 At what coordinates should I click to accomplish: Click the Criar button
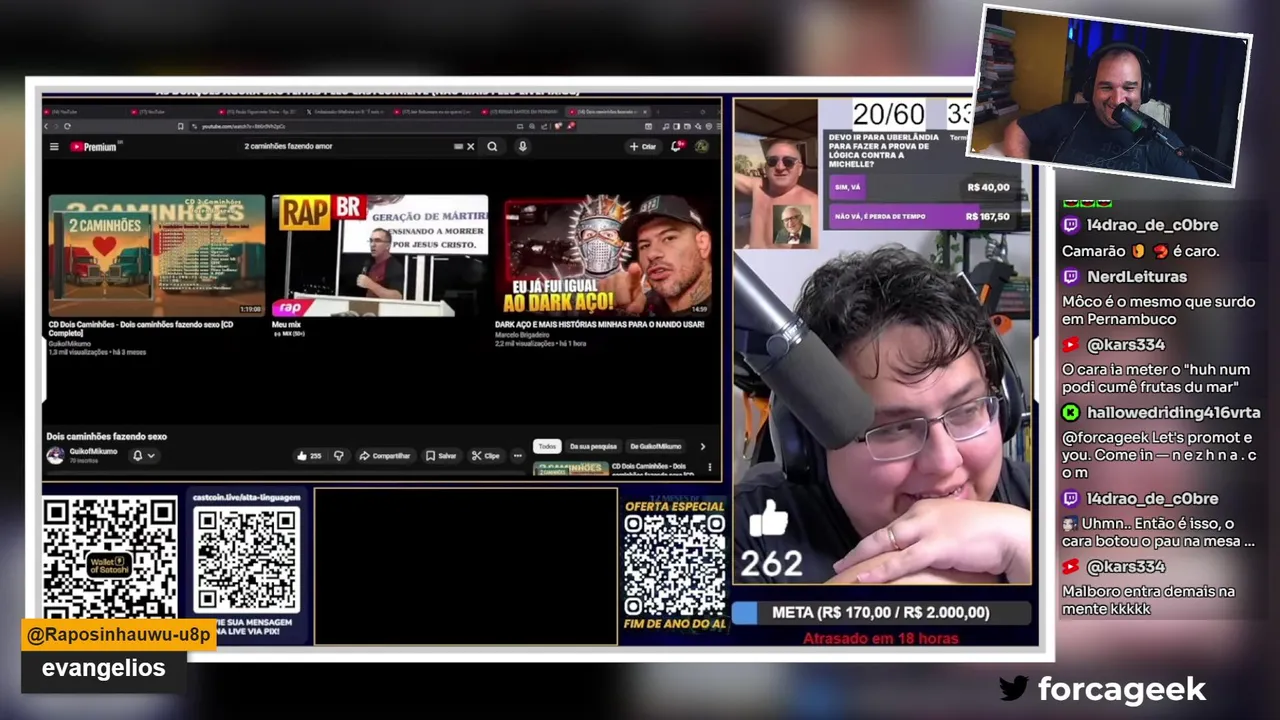pyautogui.click(x=642, y=147)
